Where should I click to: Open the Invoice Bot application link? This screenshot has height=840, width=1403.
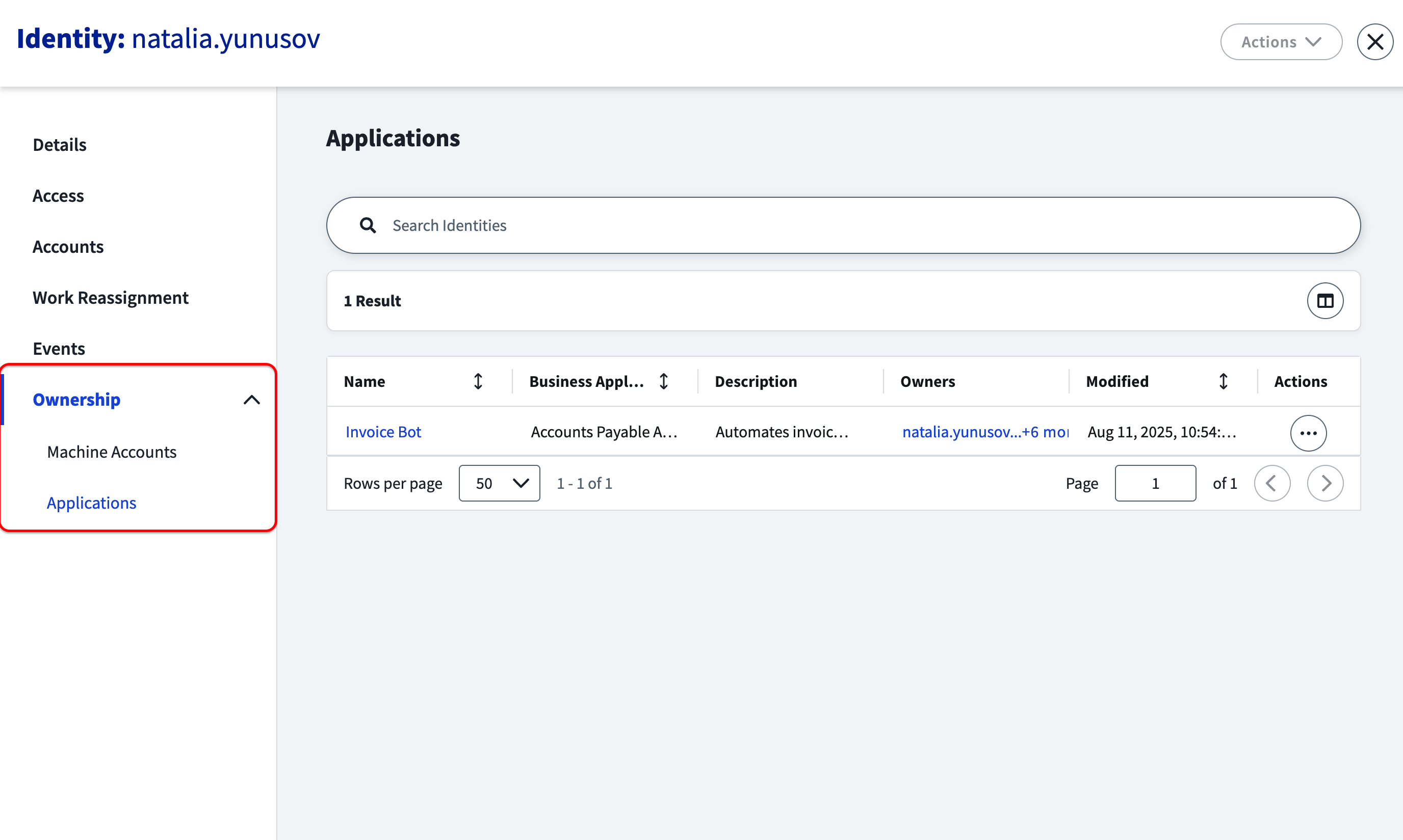(383, 432)
